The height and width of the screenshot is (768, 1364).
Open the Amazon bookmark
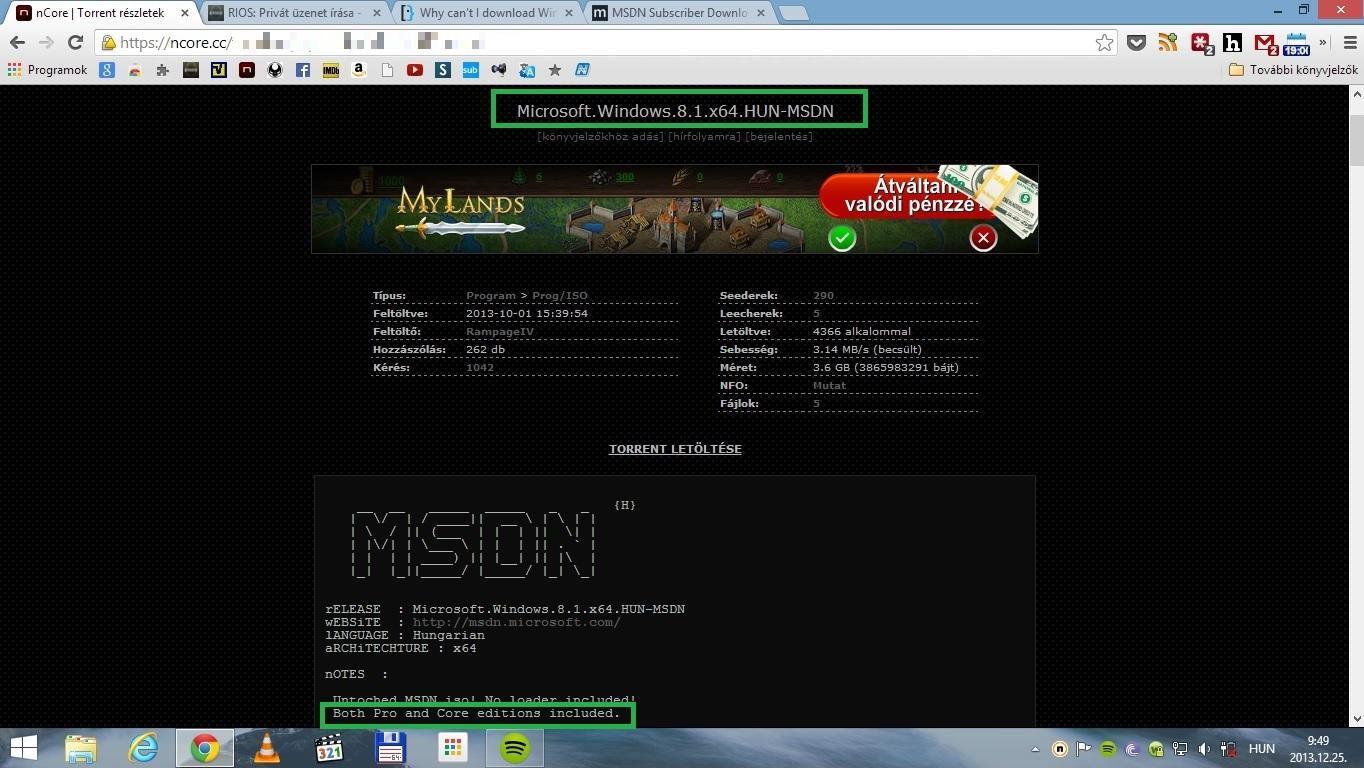pyautogui.click(x=359, y=70)
